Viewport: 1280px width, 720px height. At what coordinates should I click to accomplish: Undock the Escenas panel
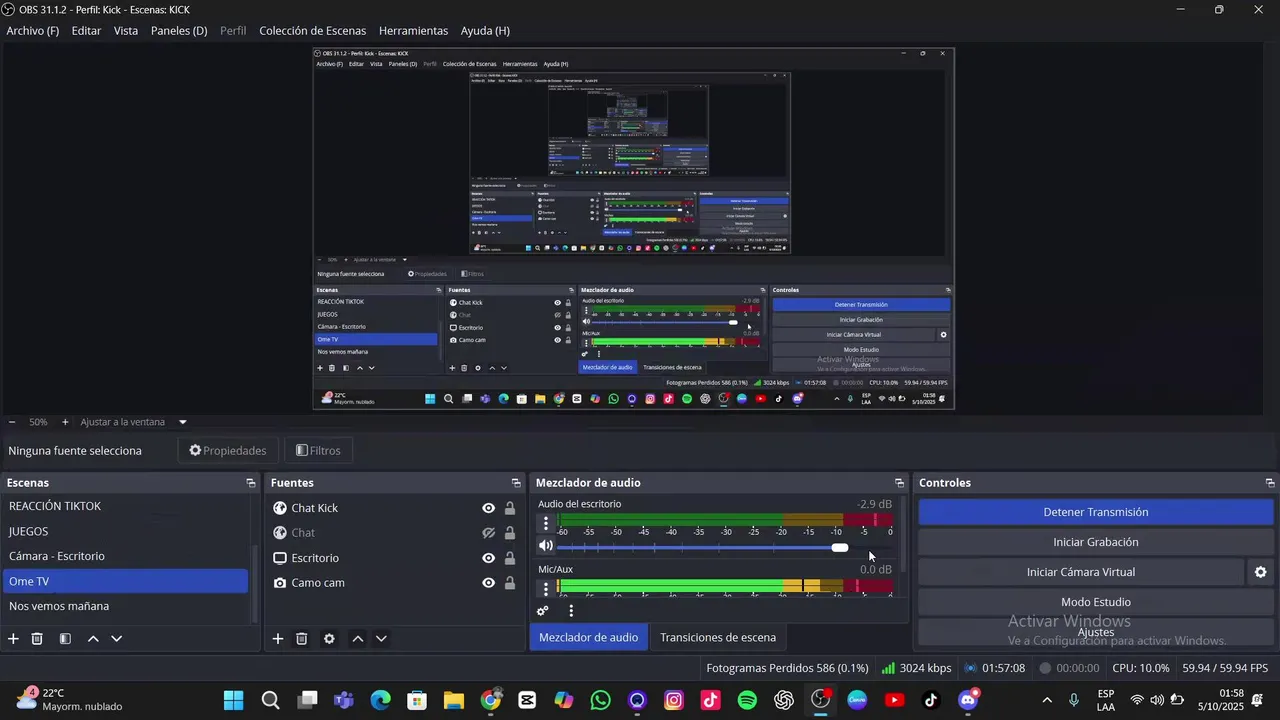[x=250, y=483]
